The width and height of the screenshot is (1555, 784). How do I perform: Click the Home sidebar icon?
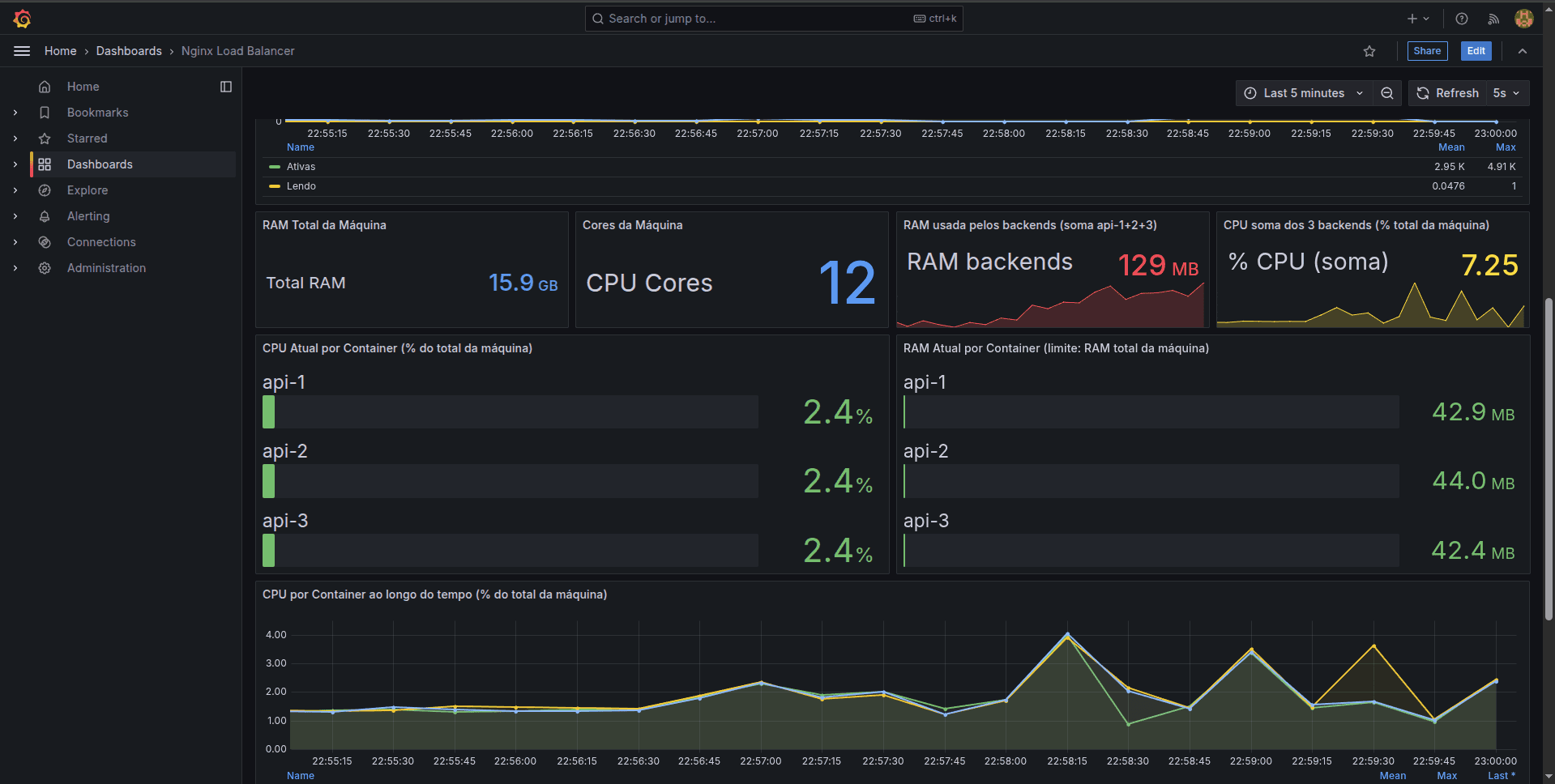click(x=45, y=87)
